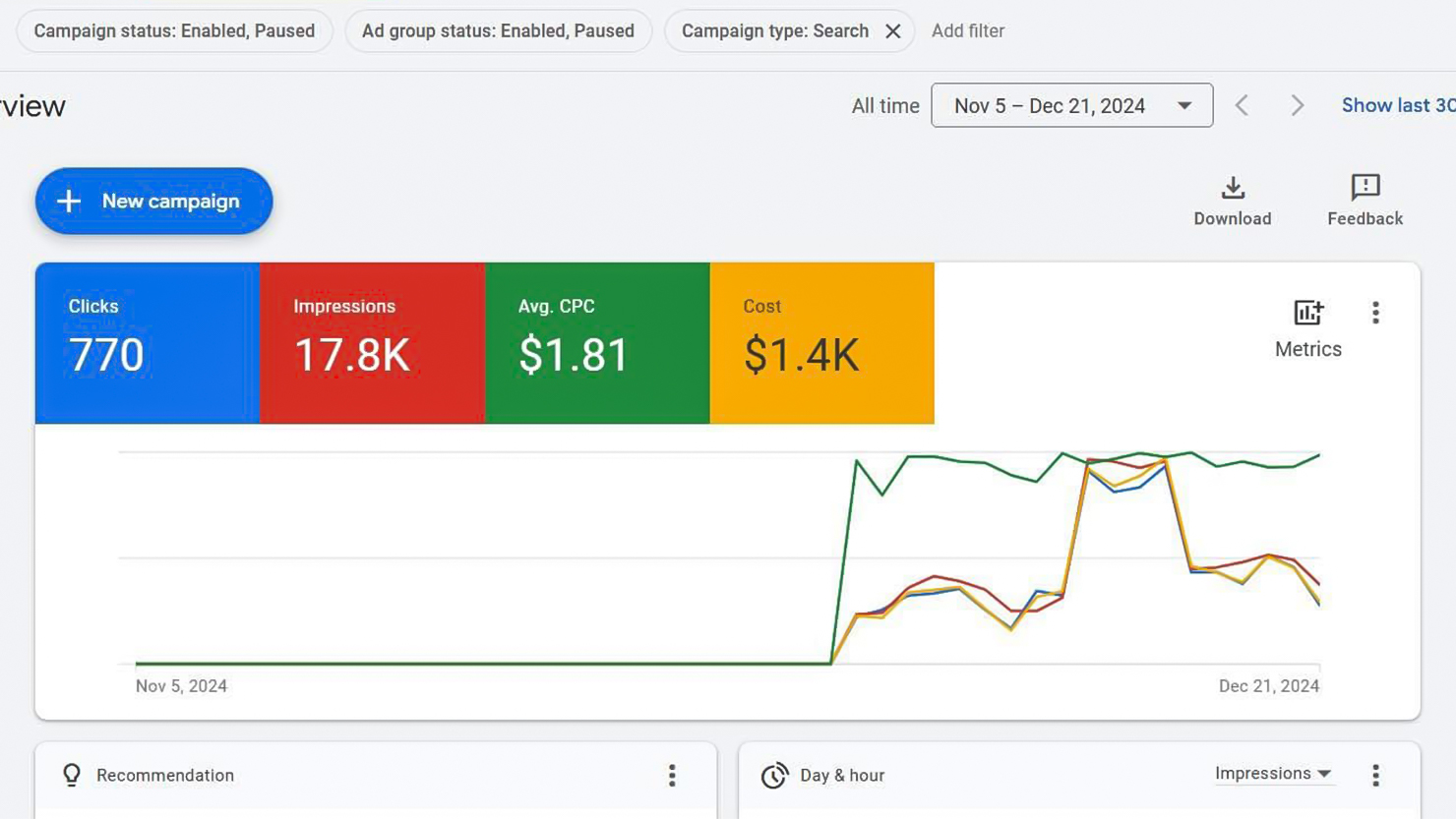Open the date range dropdown

tap(1071, 106)
